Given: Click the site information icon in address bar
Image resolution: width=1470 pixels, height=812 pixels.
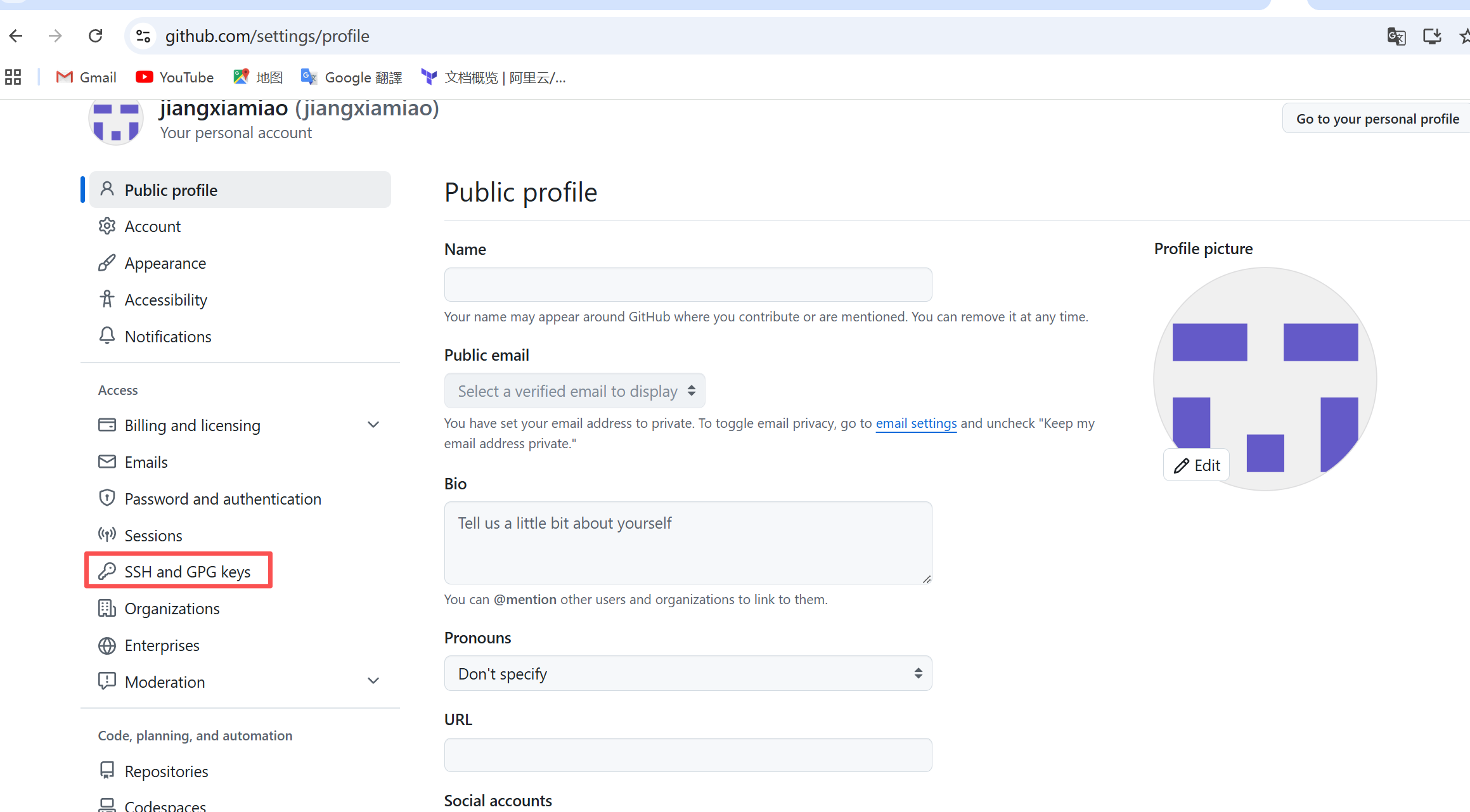Looking at the screenshot, I should (143, 36).
